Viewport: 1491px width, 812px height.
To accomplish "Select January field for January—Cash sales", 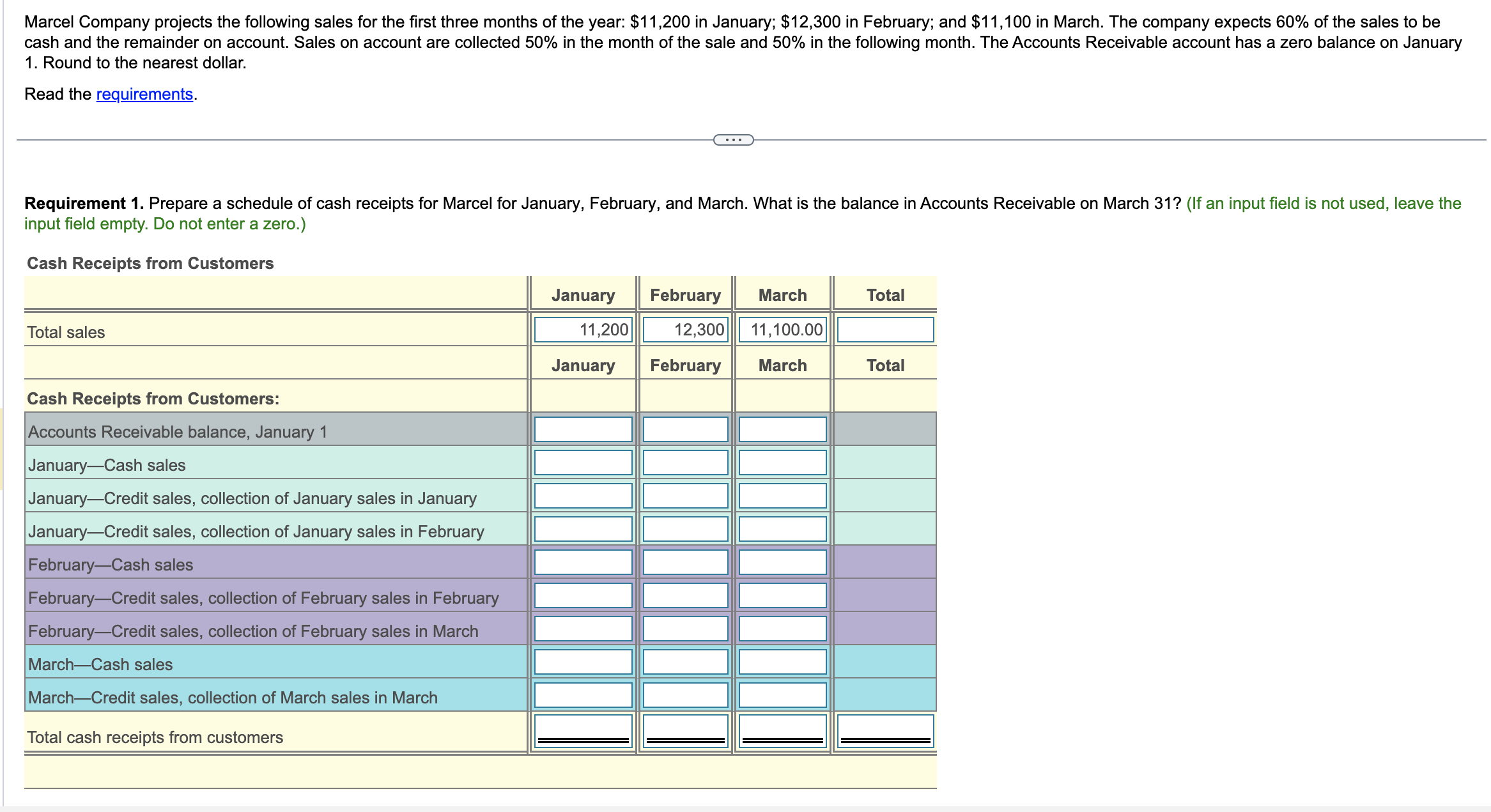I will [583, 463].
